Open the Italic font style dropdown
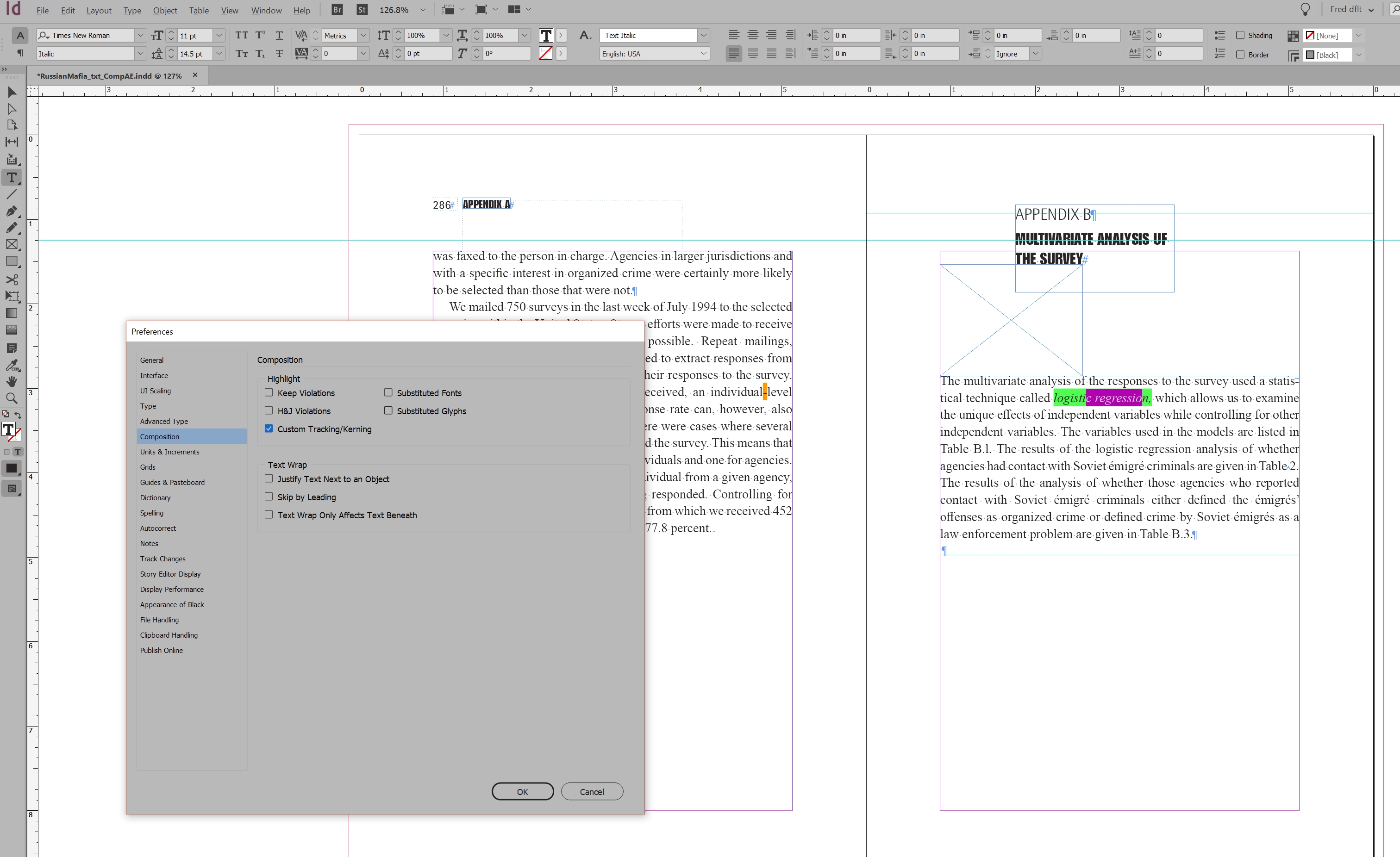 point(140,53)
